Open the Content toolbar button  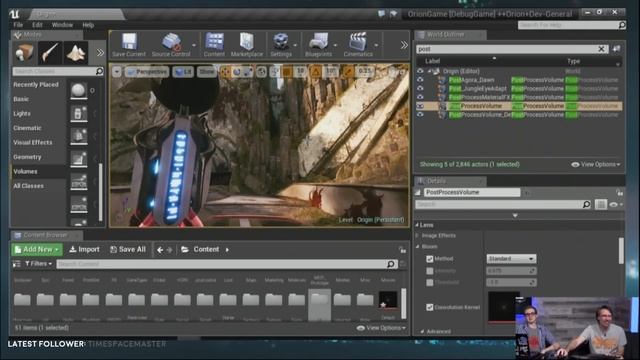(x=214, y=44)
